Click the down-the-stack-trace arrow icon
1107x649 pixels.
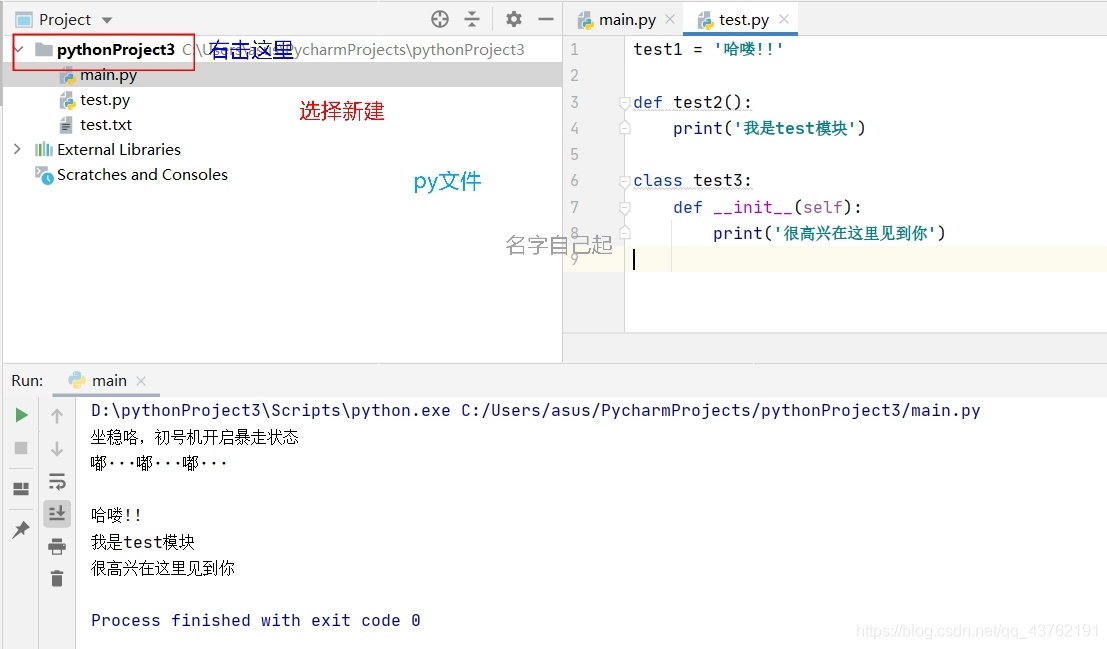pos(57,448)
